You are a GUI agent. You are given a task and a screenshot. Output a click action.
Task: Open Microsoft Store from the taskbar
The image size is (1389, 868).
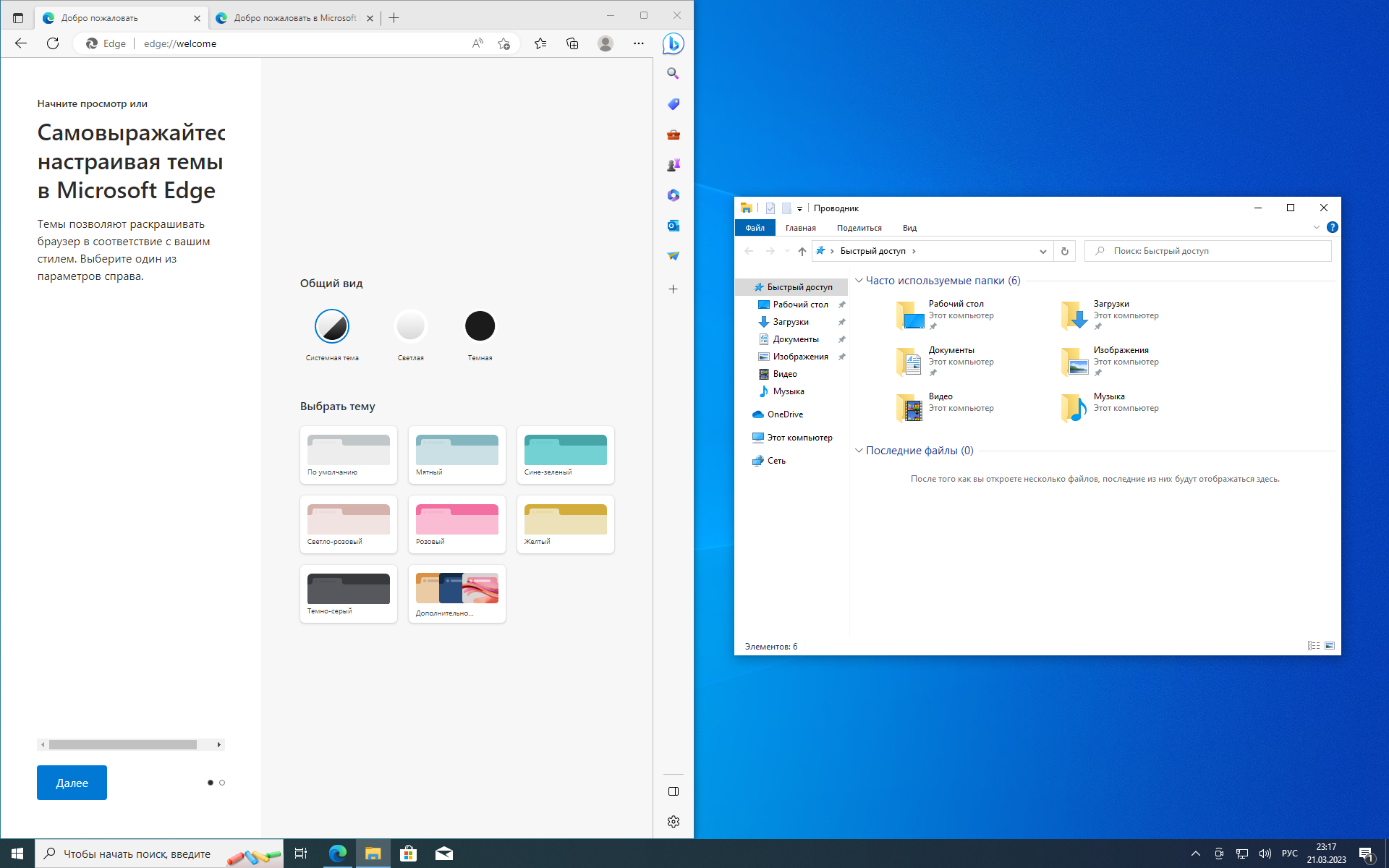[x=408, y=854]
